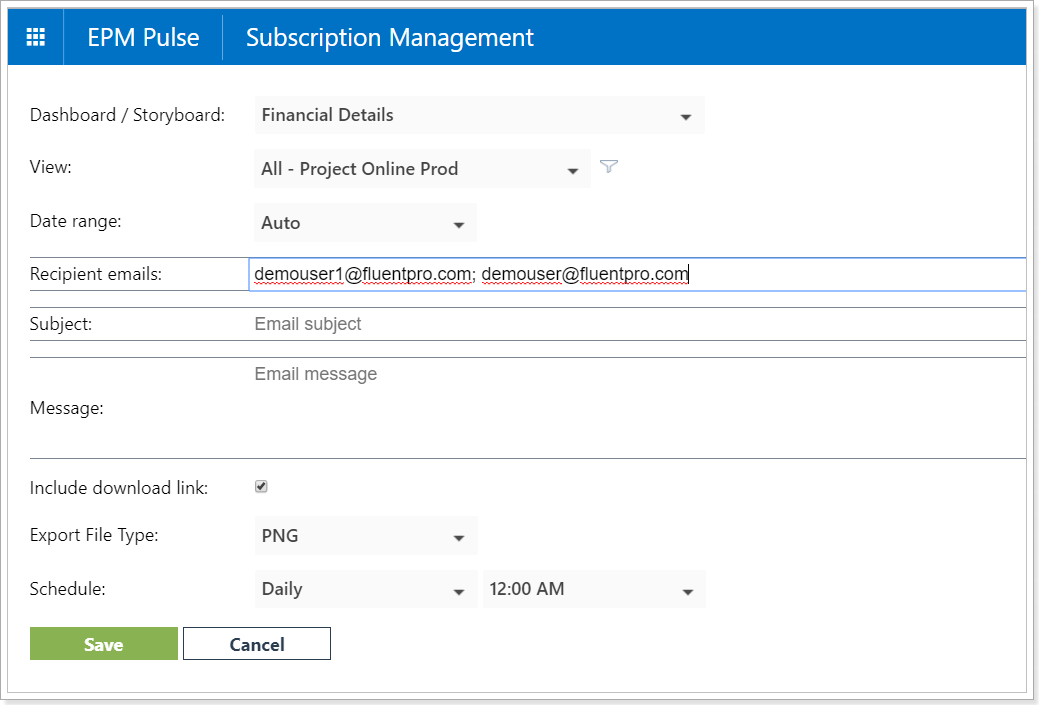Viewport: 1039px width, 705px height.
Task: Click the View label
Action: pos(50,167)
